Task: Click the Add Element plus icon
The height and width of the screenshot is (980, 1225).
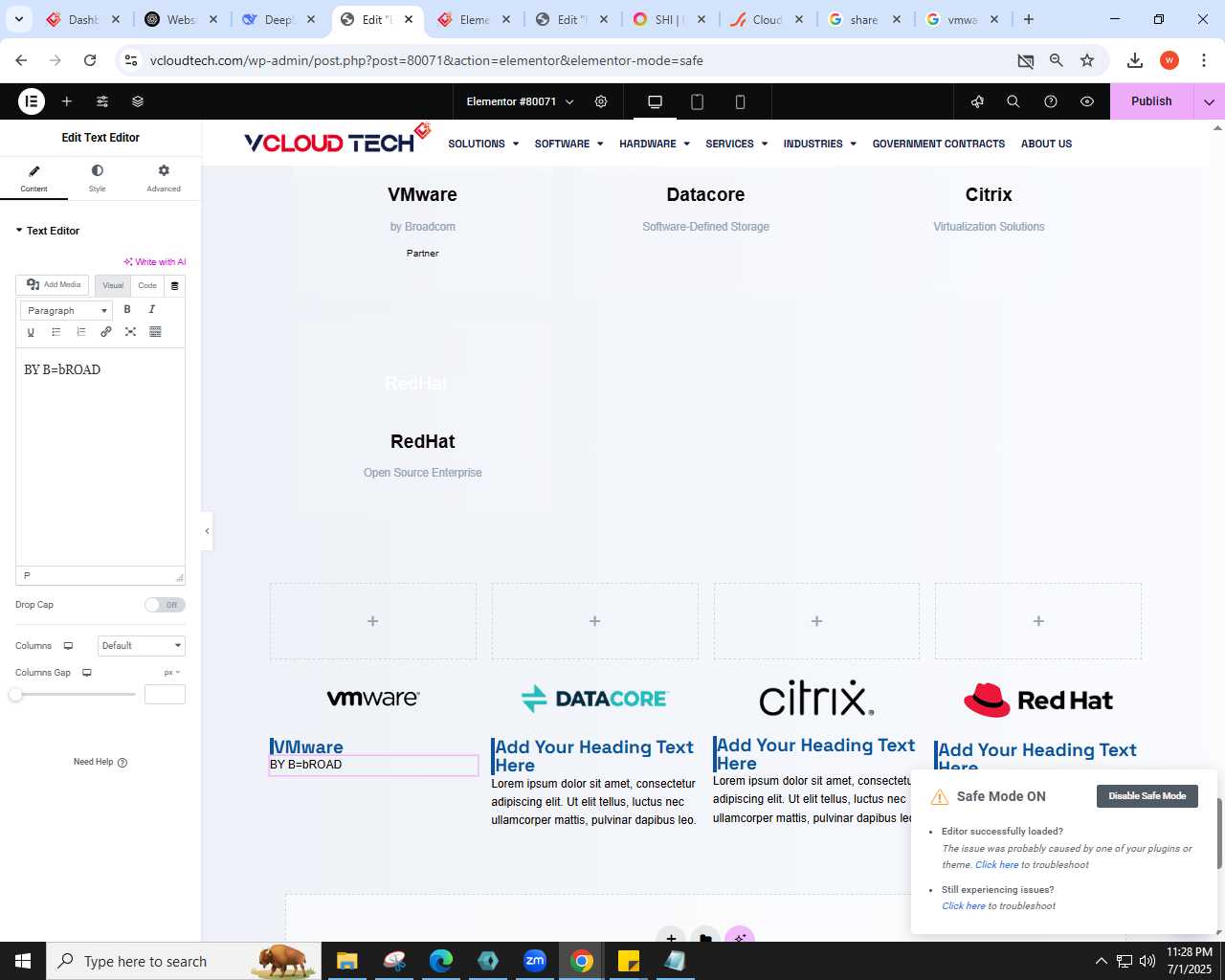Action: coord(67,101)
